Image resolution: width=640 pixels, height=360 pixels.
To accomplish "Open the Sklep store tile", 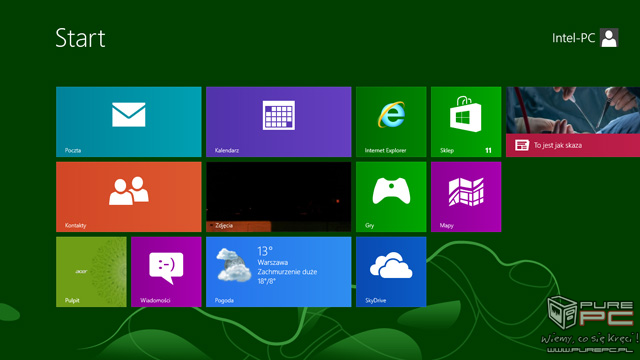I will click(x=466, y=122).
